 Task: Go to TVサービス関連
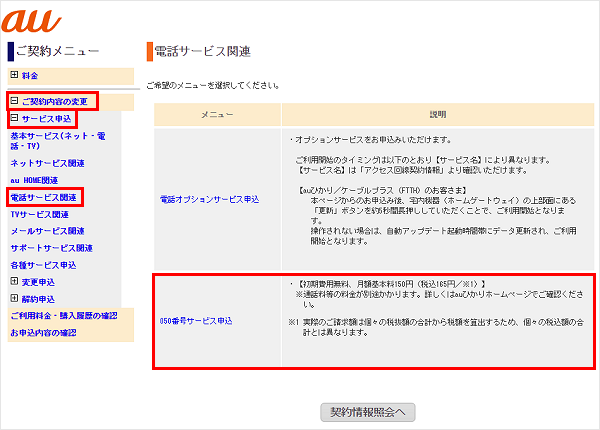[x=40, y=214]
